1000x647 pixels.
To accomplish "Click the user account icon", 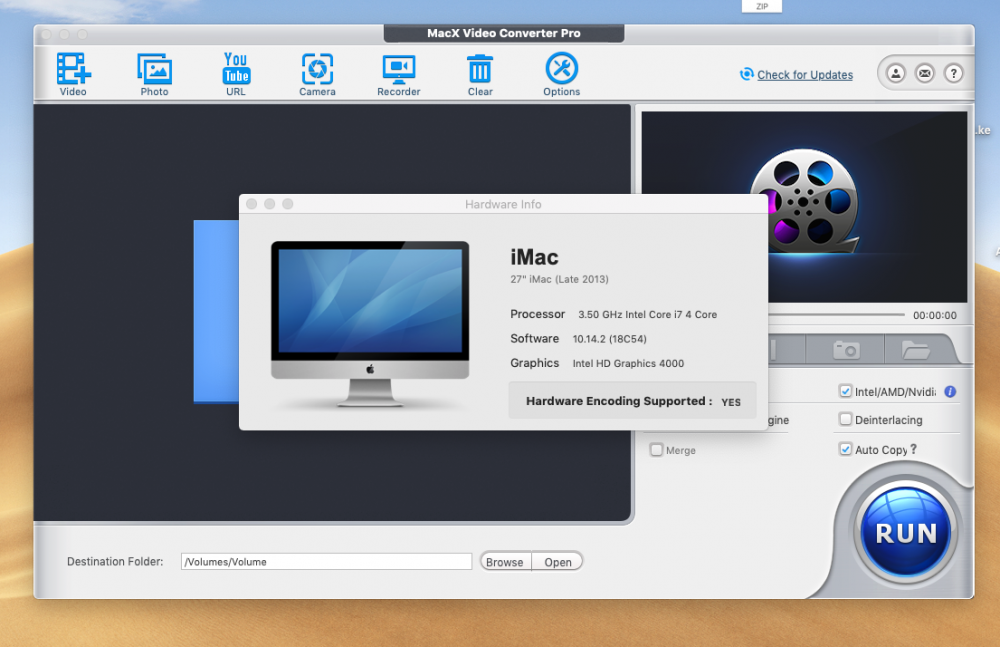I will tap(895, 73).
